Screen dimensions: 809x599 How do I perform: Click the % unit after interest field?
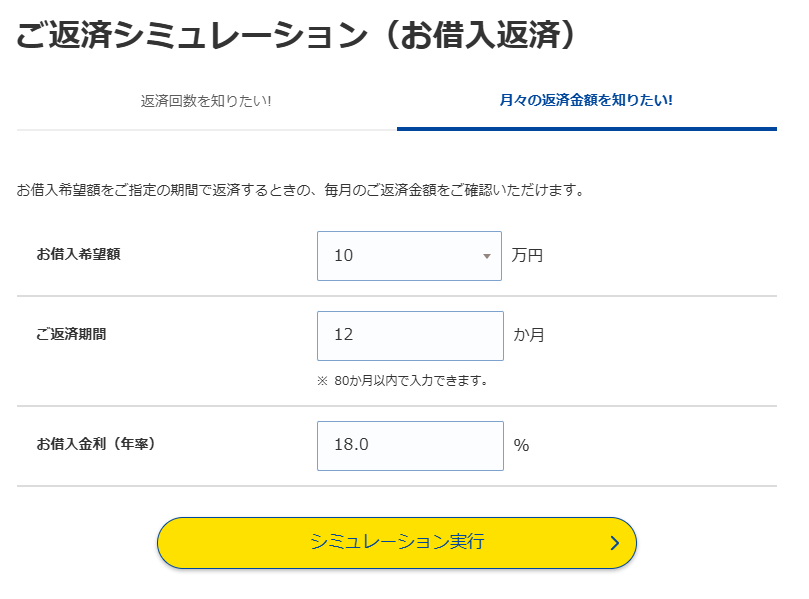tap(521, 445)
